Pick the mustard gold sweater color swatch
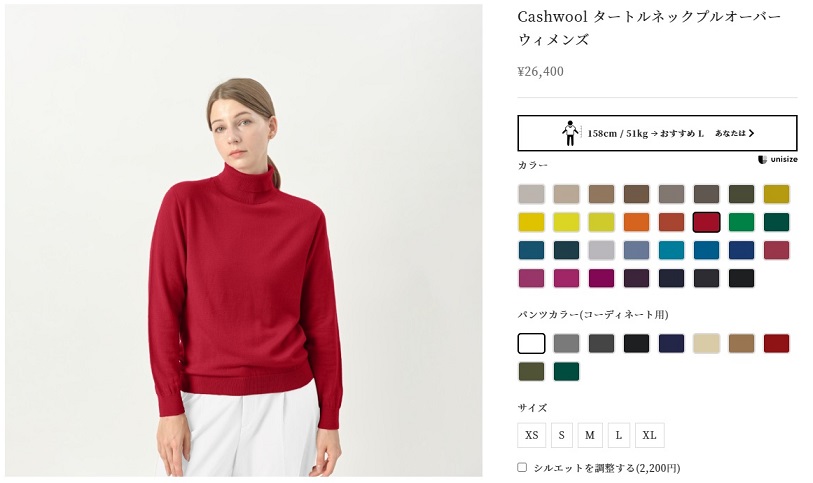The width and height of the screenshot is (813, 483). pyautogui.click(x=776, y=194)
